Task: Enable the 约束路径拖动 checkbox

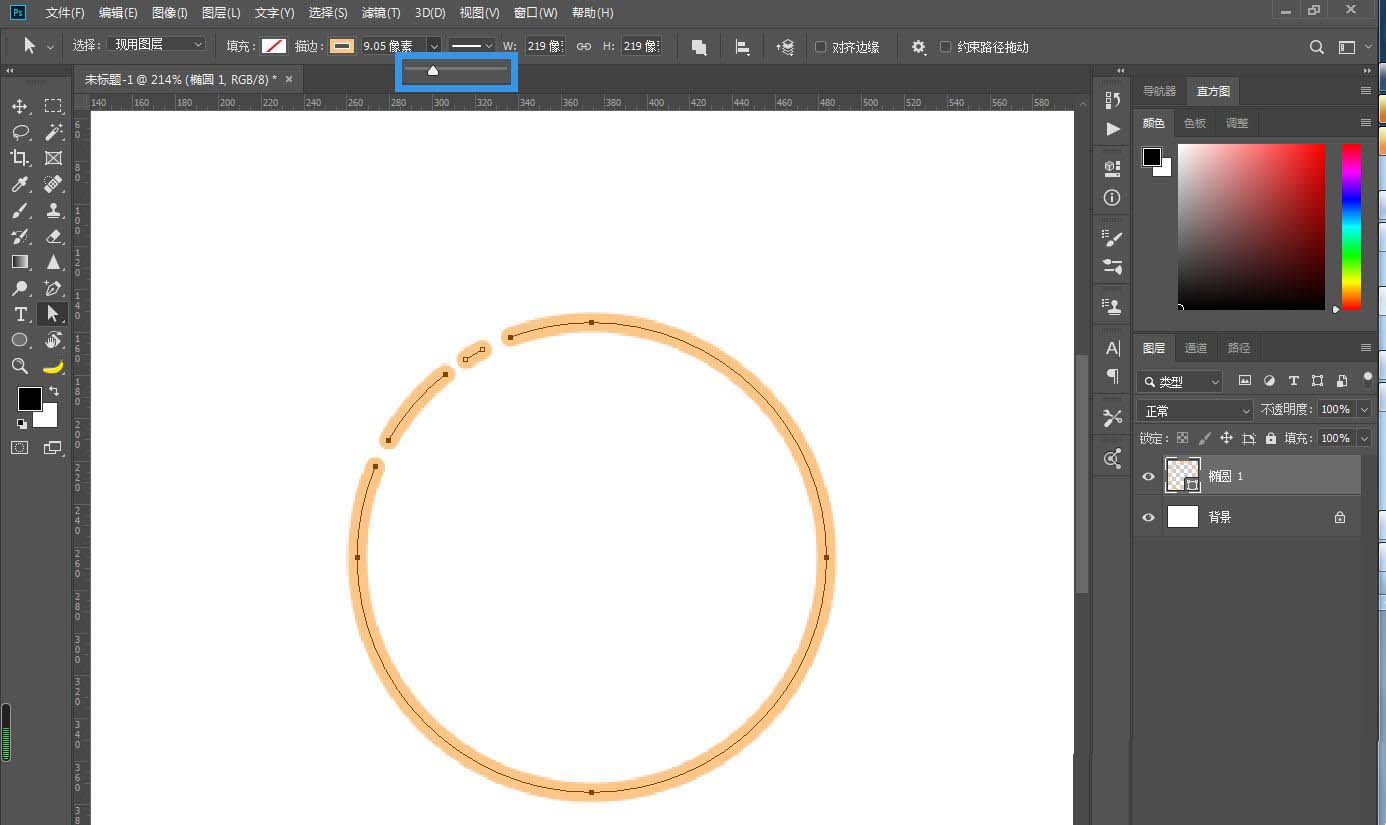Action: 946,47
